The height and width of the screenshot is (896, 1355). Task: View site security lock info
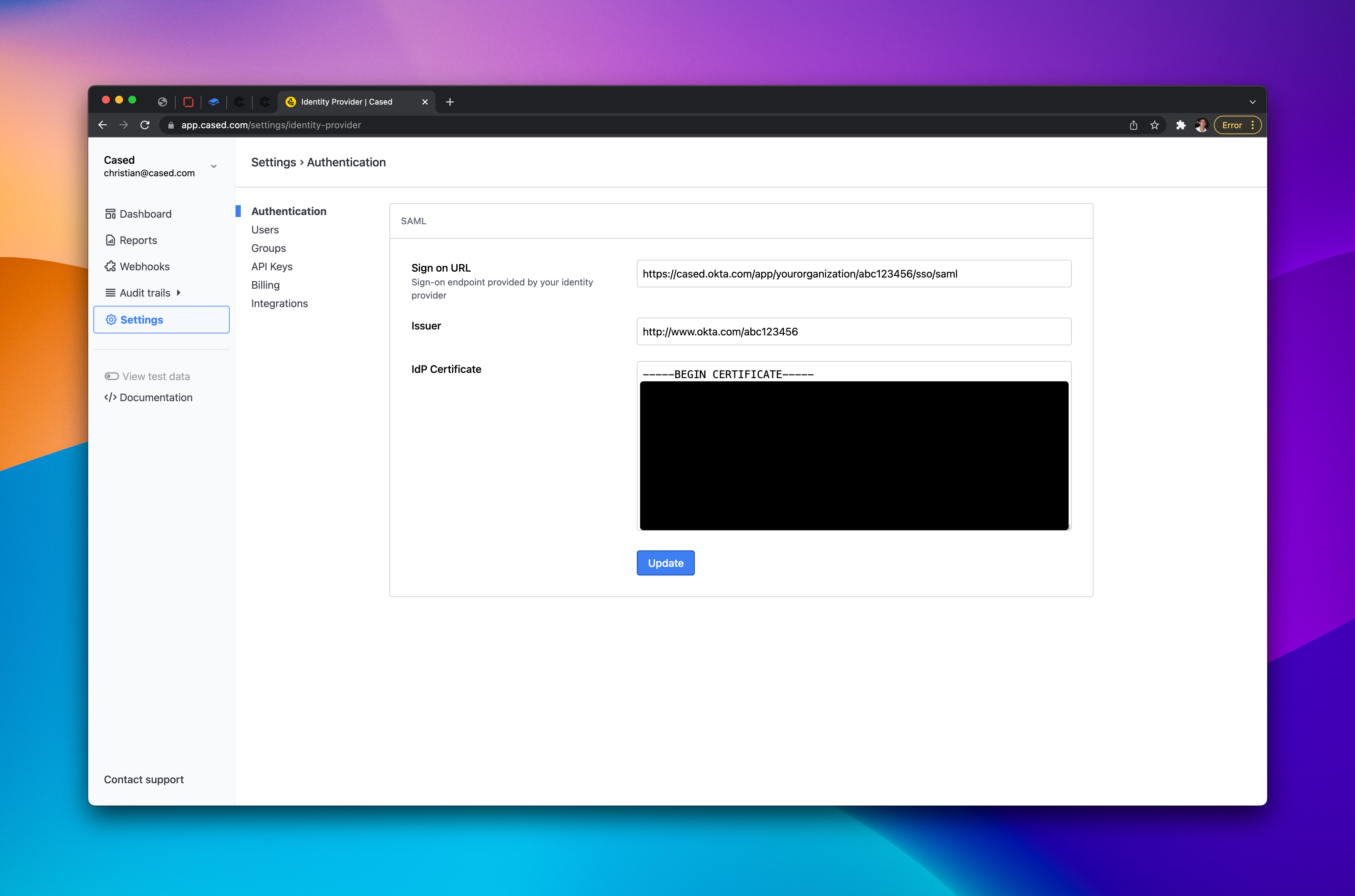pyautogui.click(x=170, y=125)
